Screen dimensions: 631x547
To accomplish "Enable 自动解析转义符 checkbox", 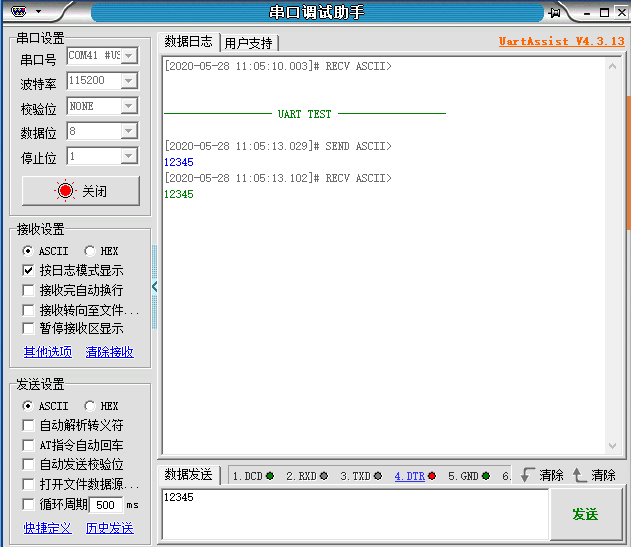I will click(28, 425).
